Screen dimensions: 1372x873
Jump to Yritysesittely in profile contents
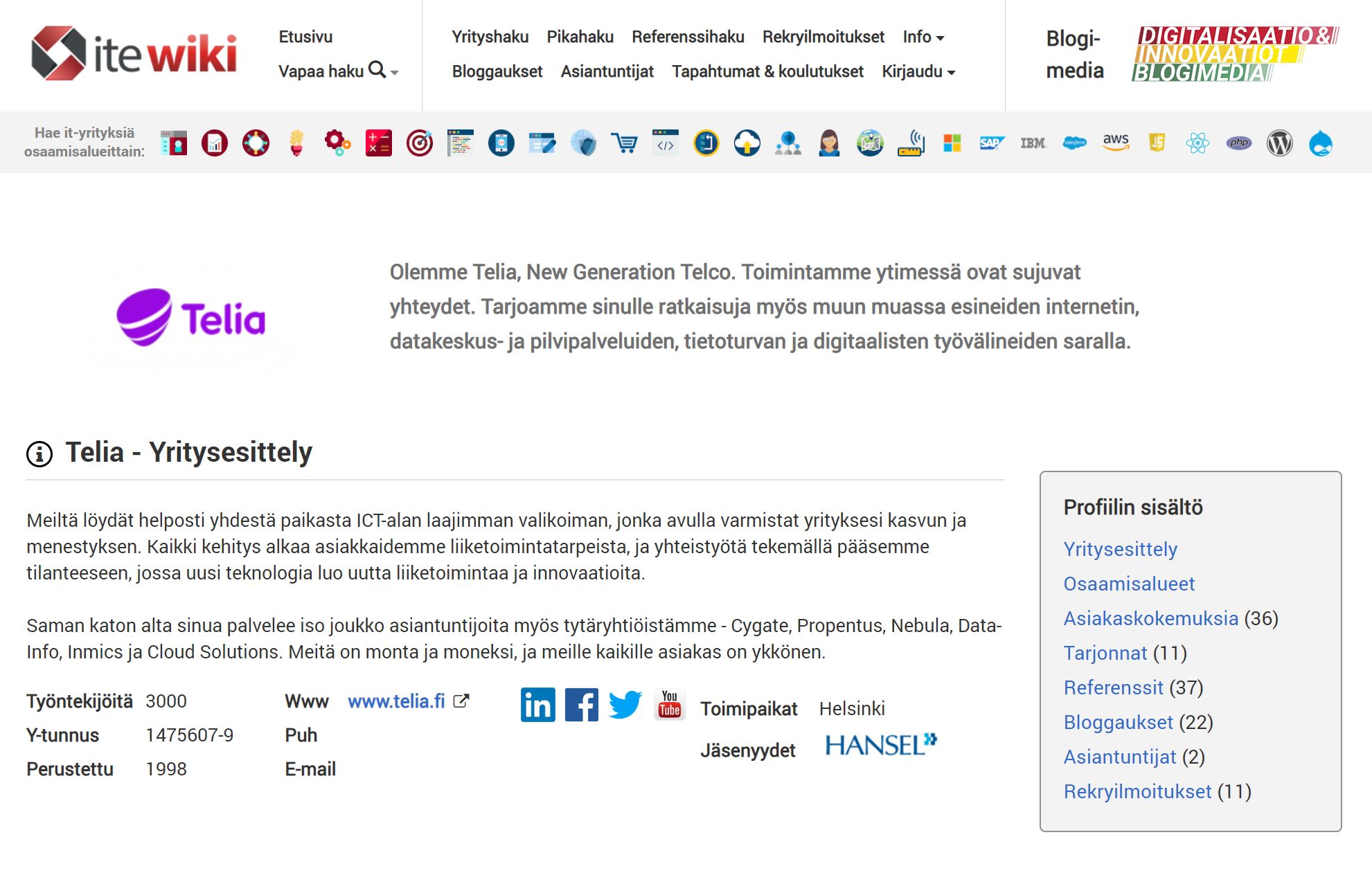coord(1121,549)
